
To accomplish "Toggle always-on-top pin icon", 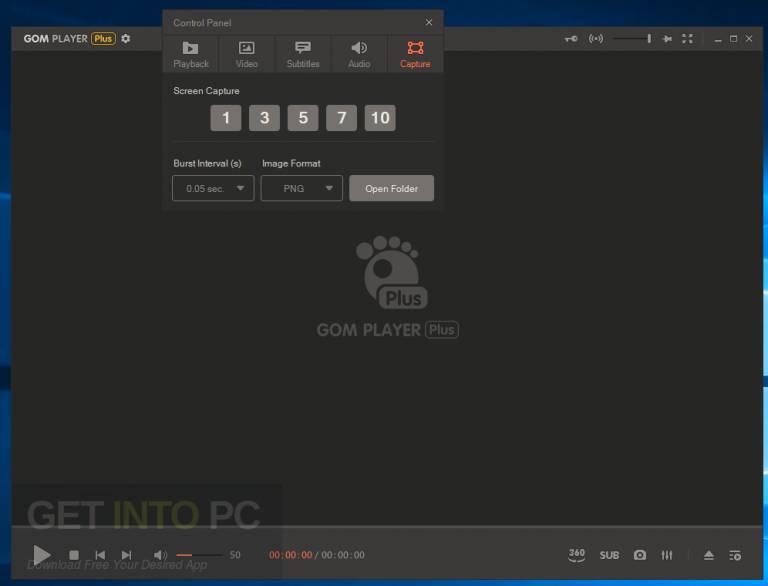I will (667, 39).
